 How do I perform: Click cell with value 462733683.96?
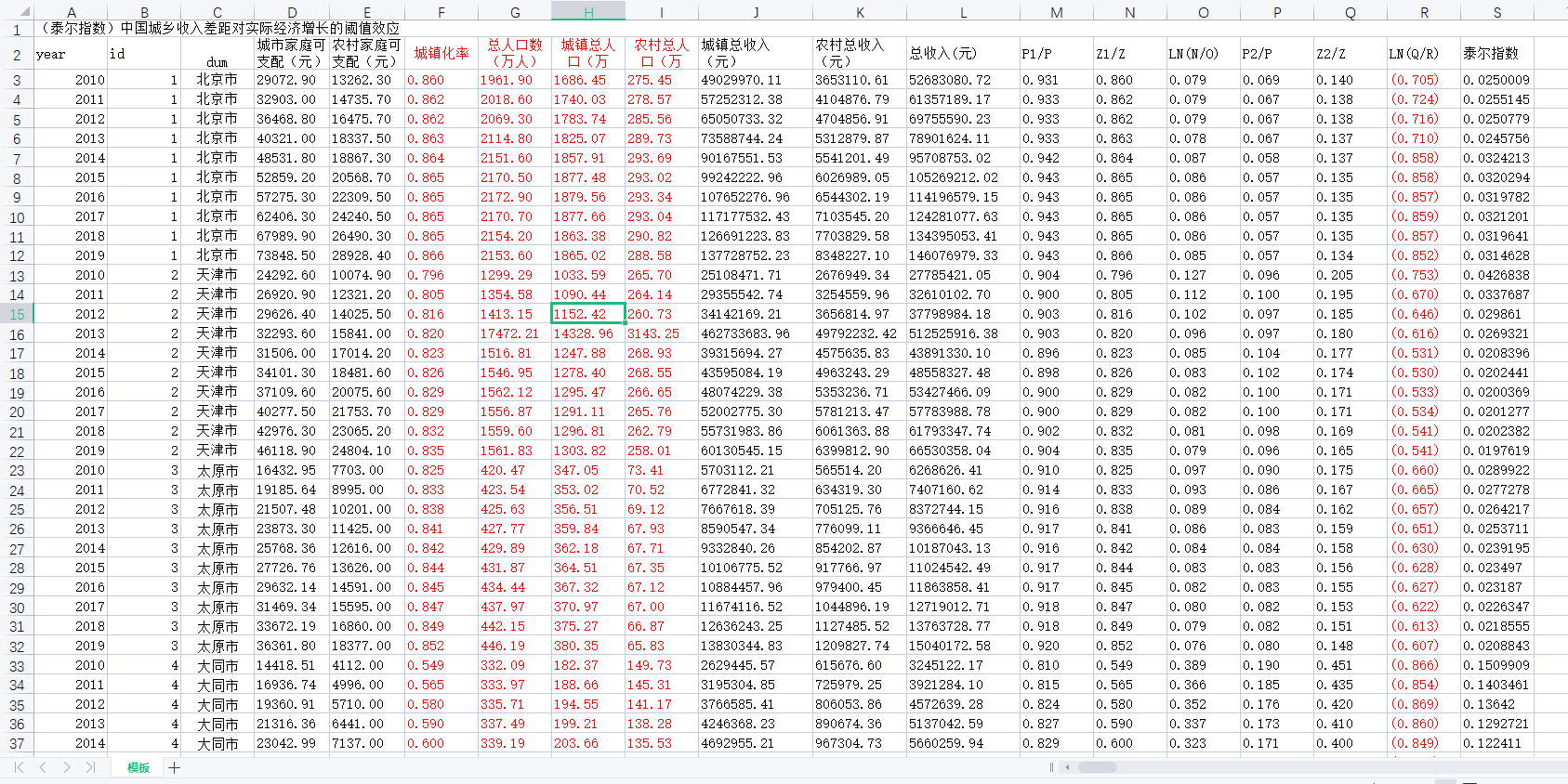[756, 333]
